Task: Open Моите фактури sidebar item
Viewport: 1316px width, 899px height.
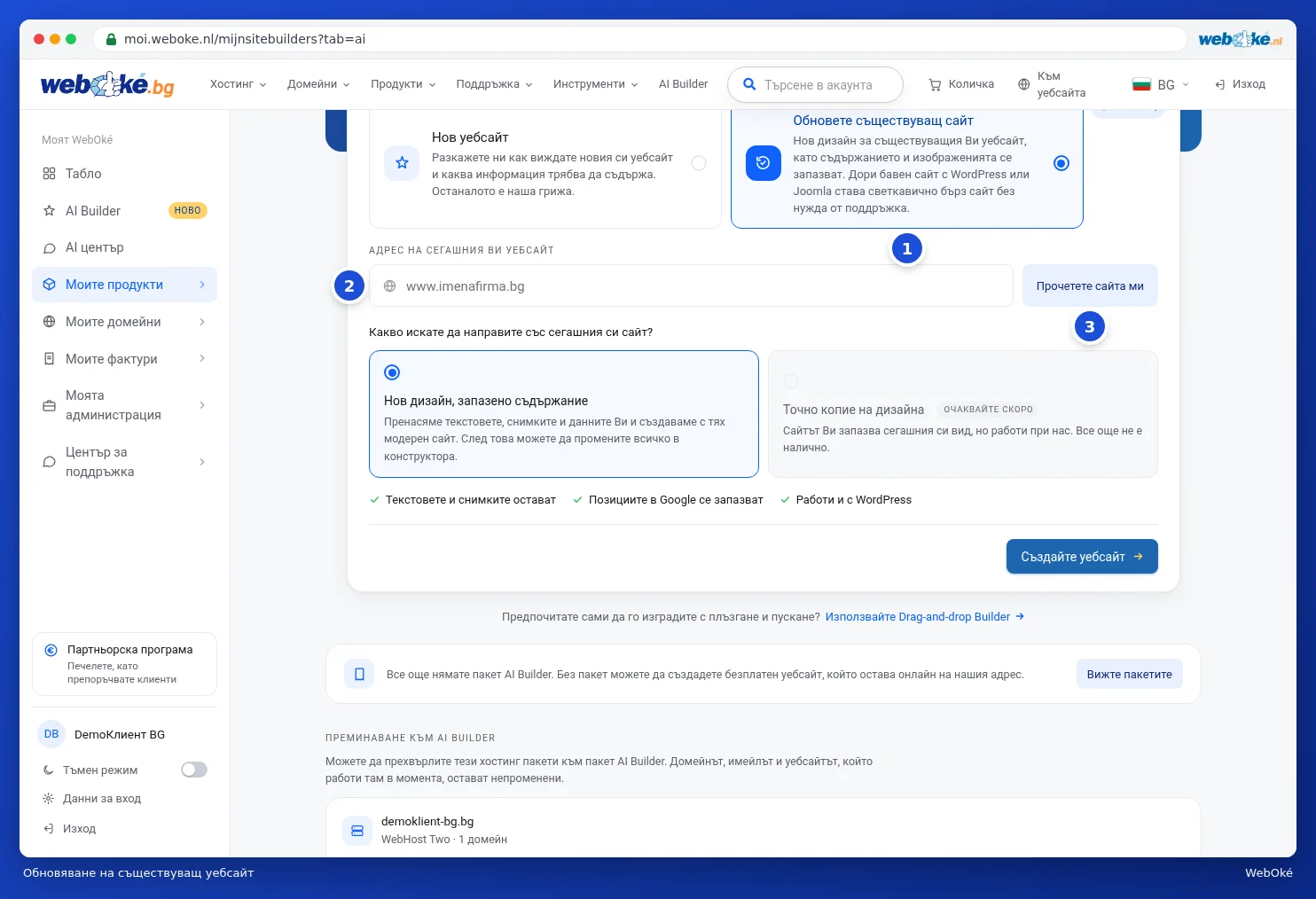Action: click(124, 359)
